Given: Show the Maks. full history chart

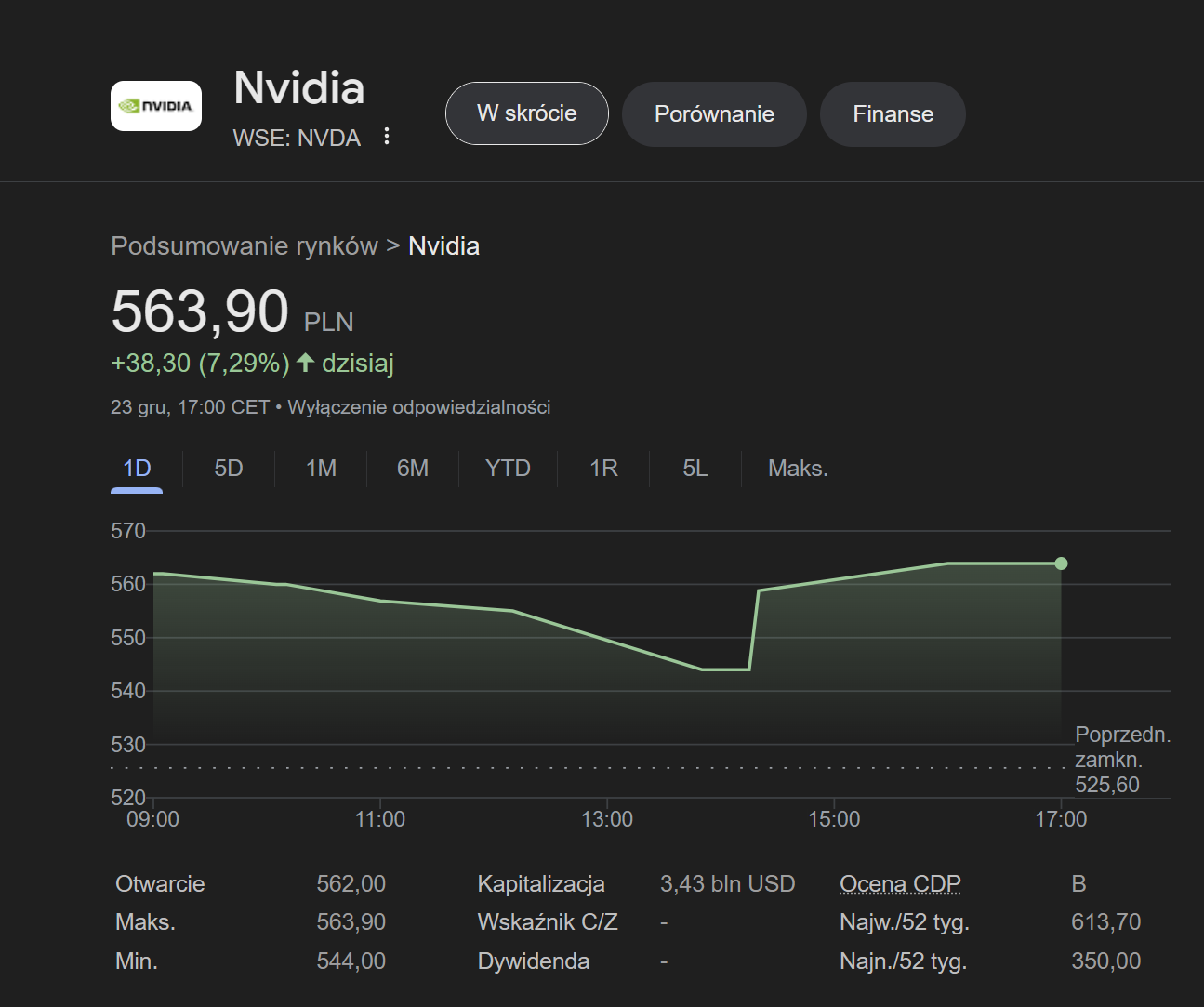Looking at the screenshot, I should [797, 469].
